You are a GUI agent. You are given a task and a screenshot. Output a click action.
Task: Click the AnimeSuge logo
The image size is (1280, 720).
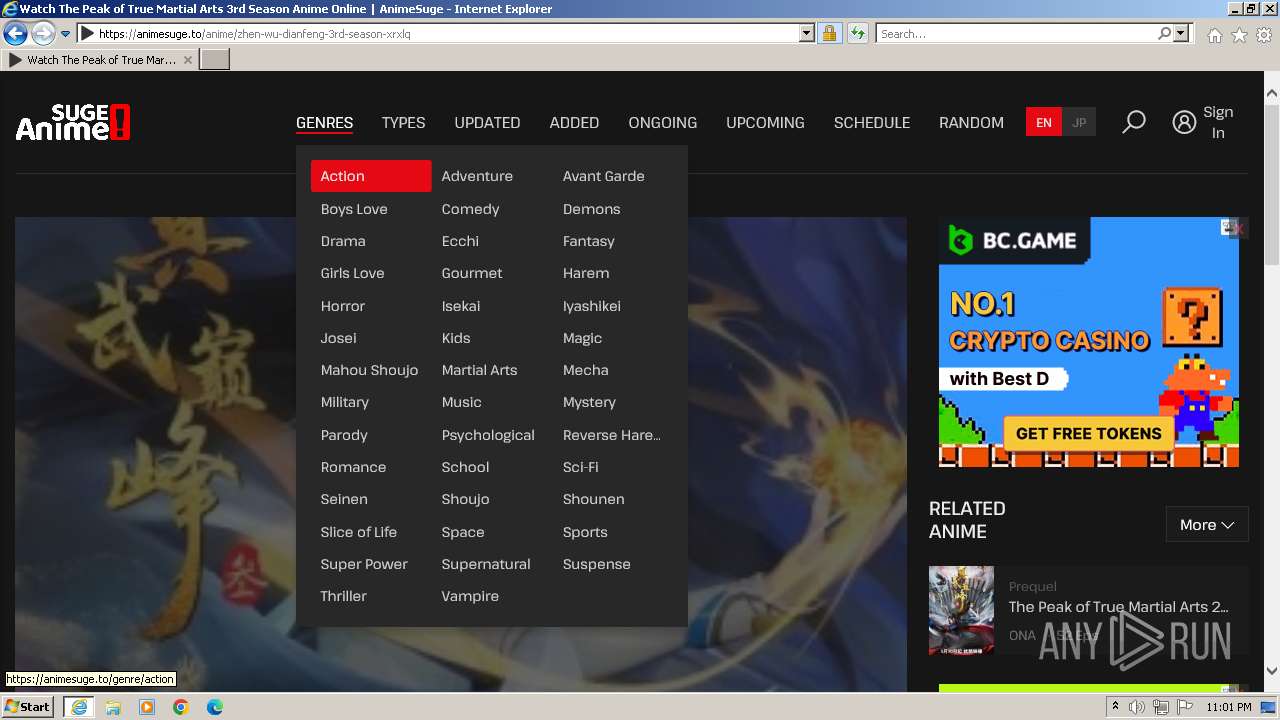click(73, 122)
